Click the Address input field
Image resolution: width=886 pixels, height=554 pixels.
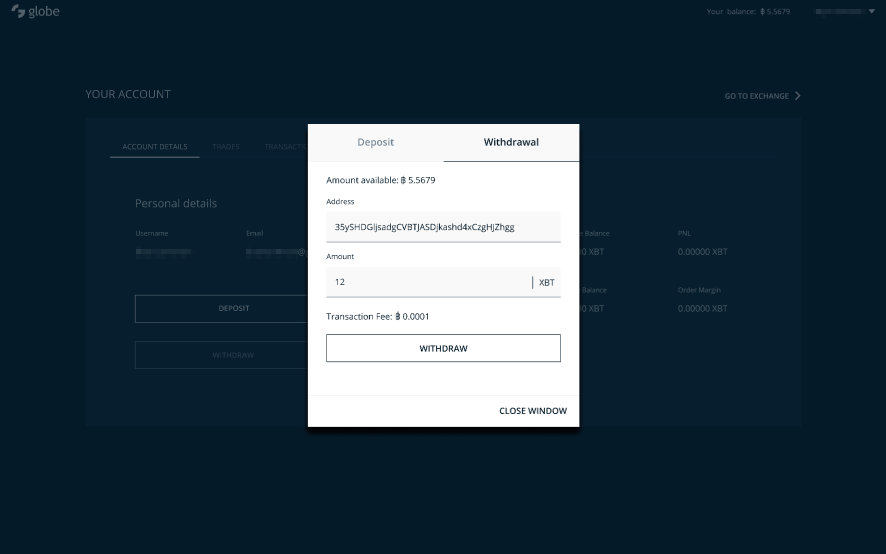[x=443, y=227]
